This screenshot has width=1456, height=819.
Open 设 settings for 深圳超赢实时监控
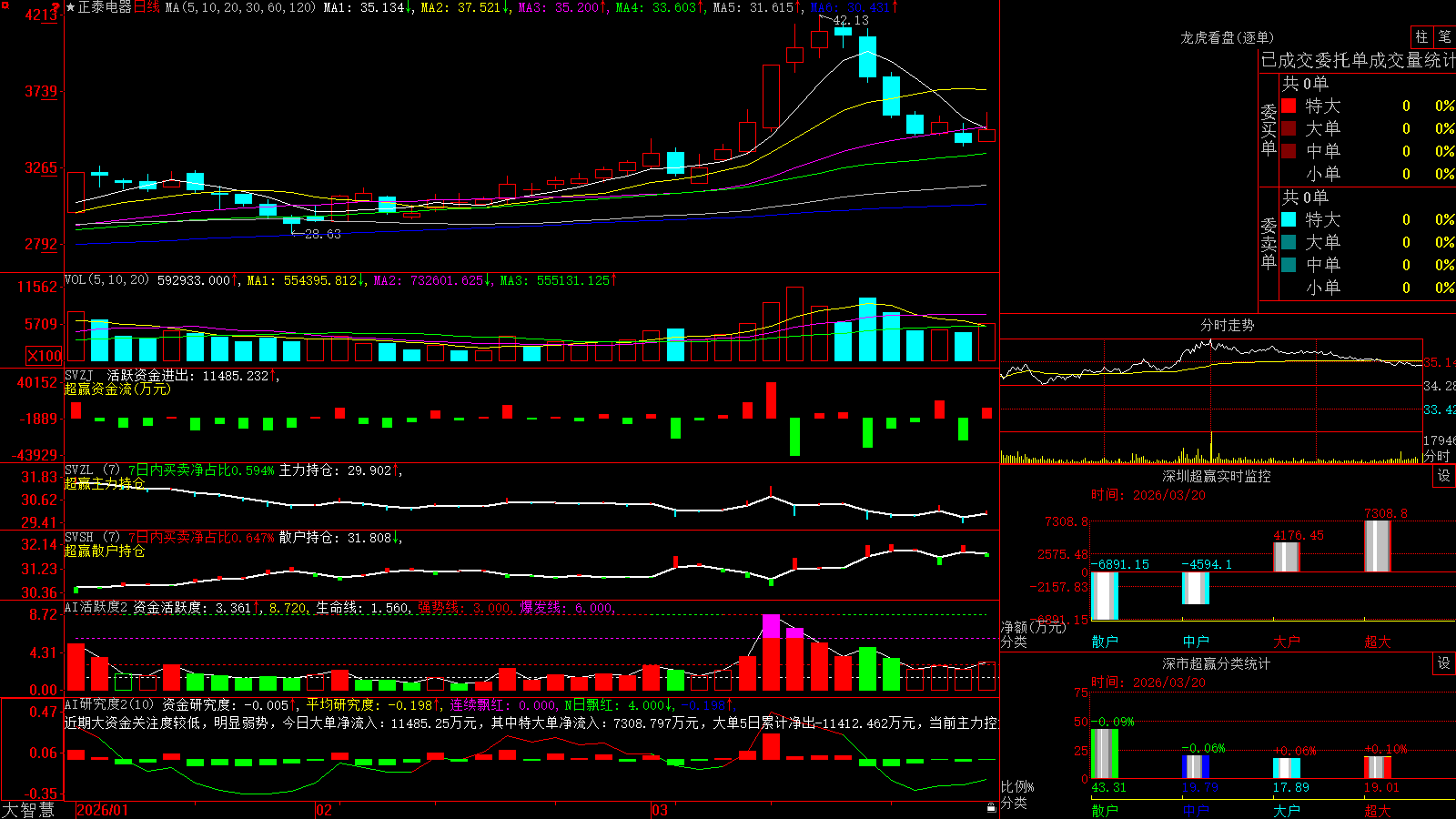[x=1444, y=476]
